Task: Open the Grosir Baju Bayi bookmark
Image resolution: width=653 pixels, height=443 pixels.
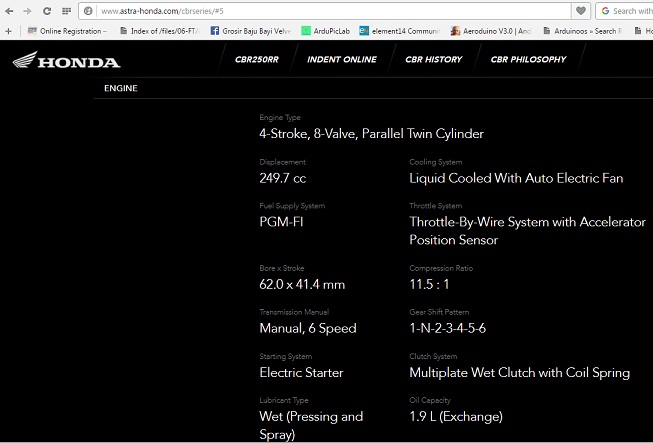Action: 251,31
